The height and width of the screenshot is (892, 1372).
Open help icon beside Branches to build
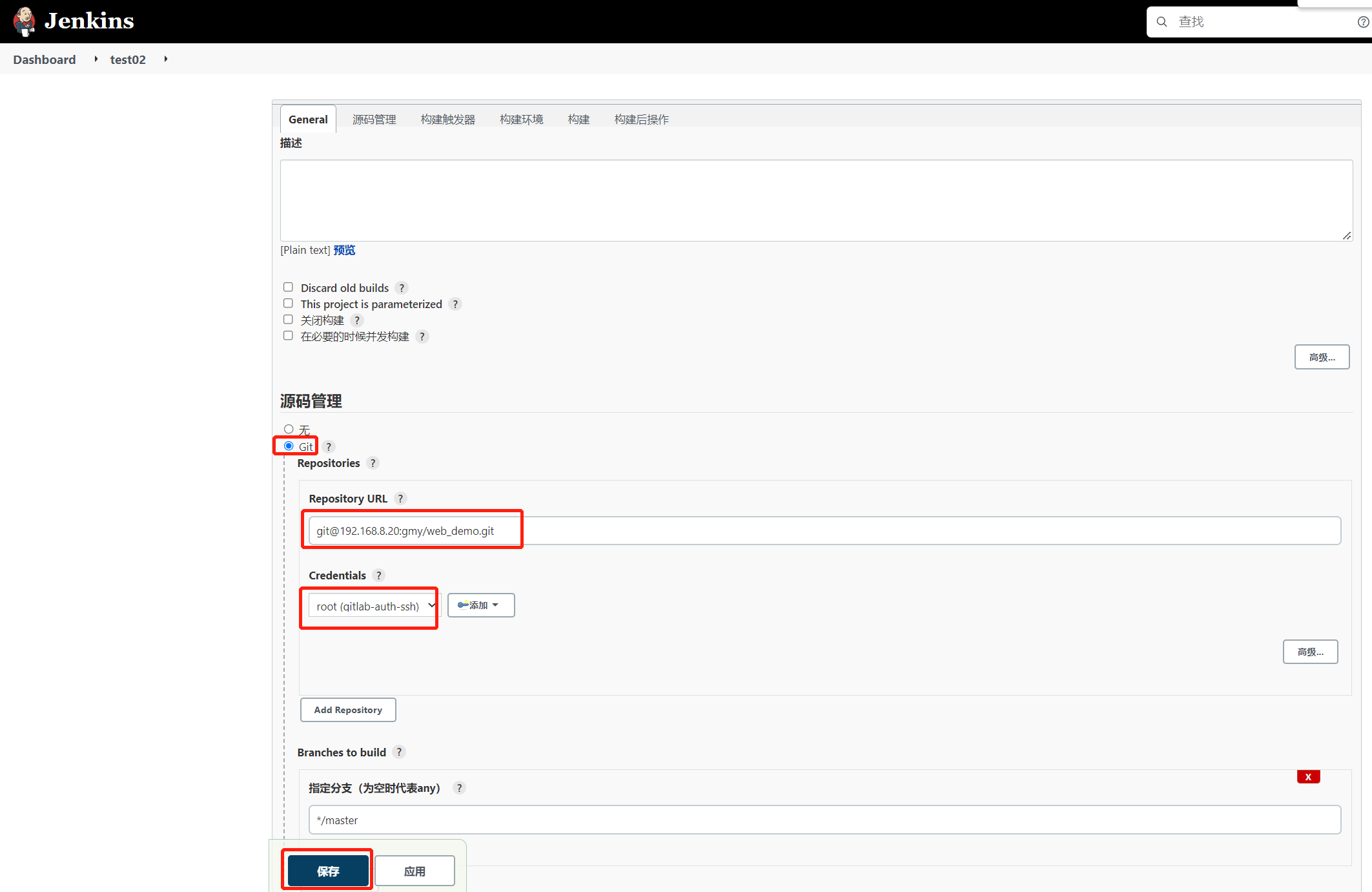399,752
